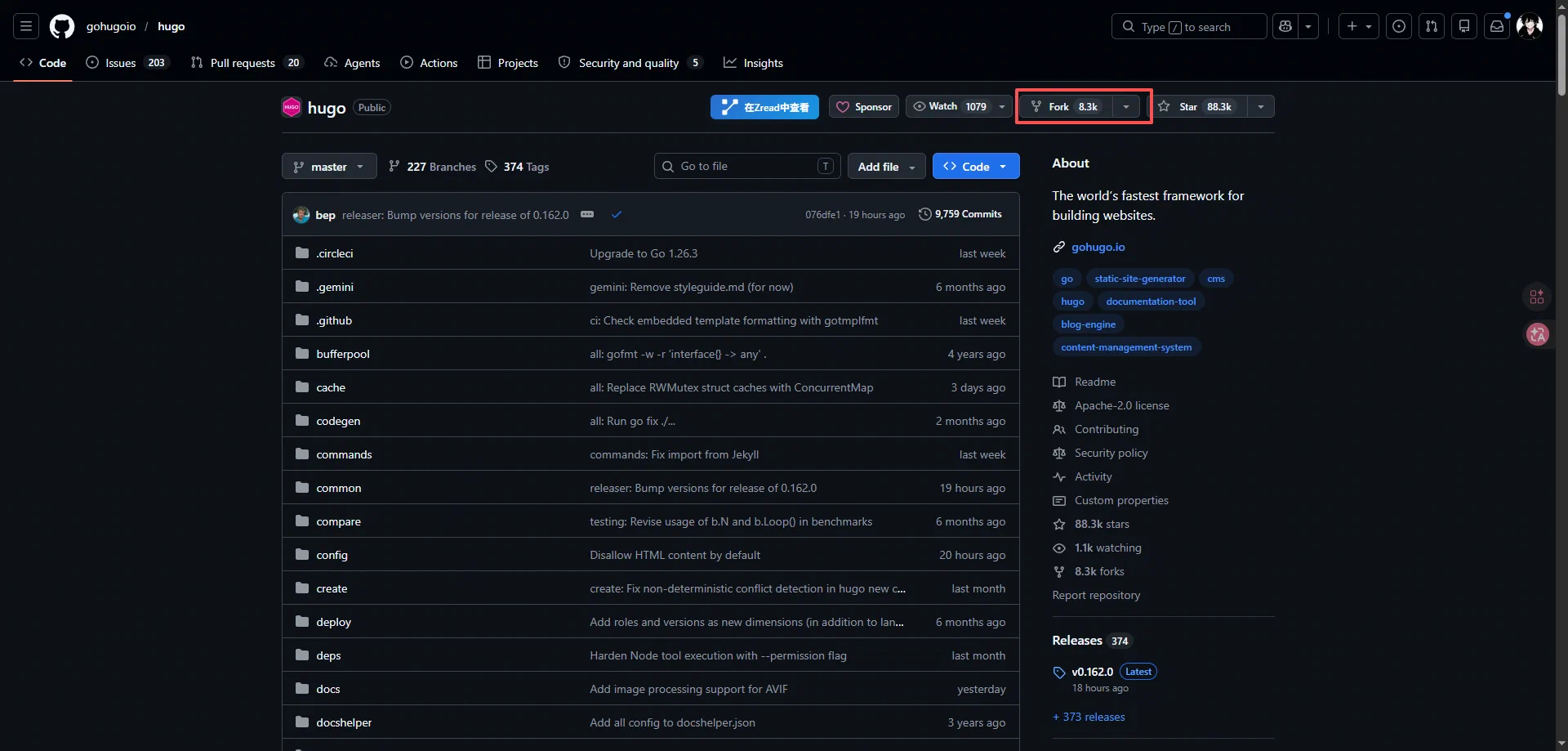Viewport: 1568px width, 751px height.
Task: Open the Apache-2.0 license link
Action: (1121, 405)
